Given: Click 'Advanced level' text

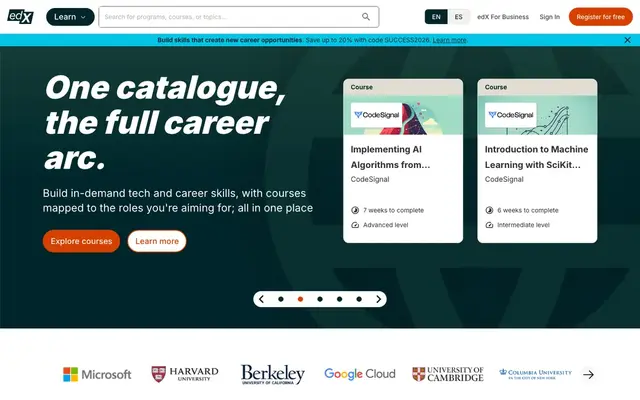Looking at the screenshot, I should (386, 225).
